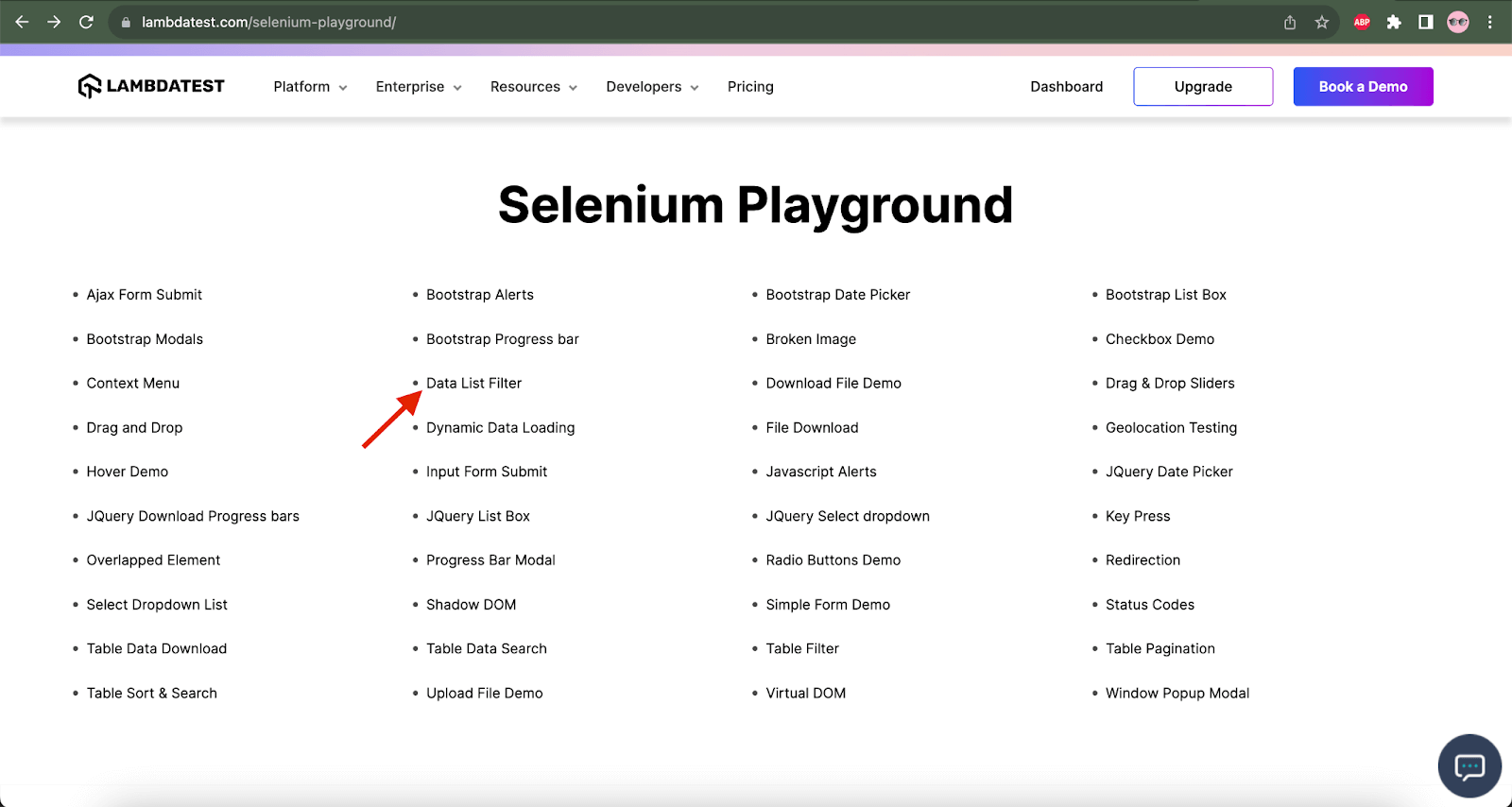Image resolution: width=1512 pixels, height=807 pixels.
Task: Reload the page with refresh icon
Action: [86, 22]
